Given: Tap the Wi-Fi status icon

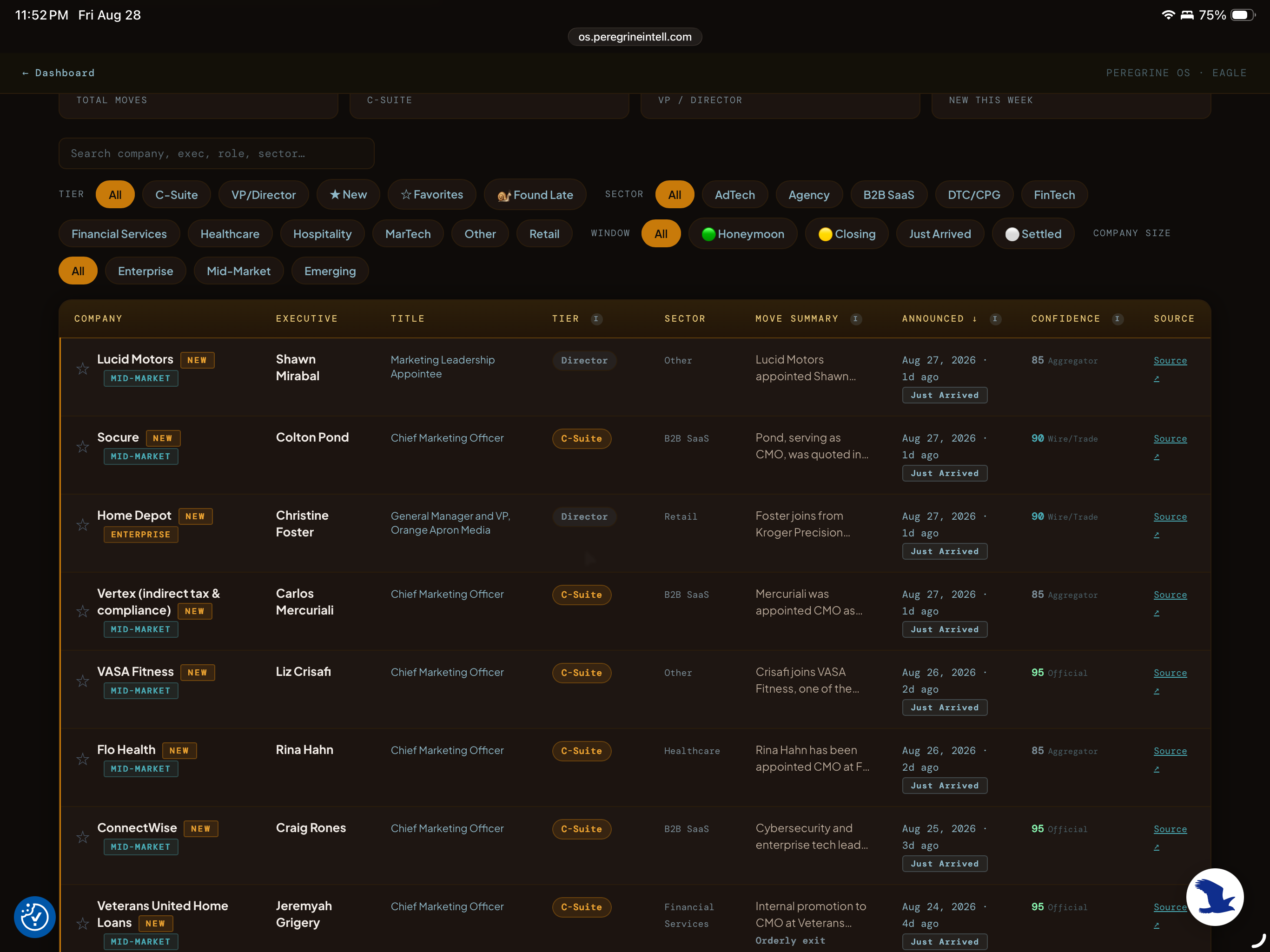Looking at the screenshot, I should point(1168,15).
